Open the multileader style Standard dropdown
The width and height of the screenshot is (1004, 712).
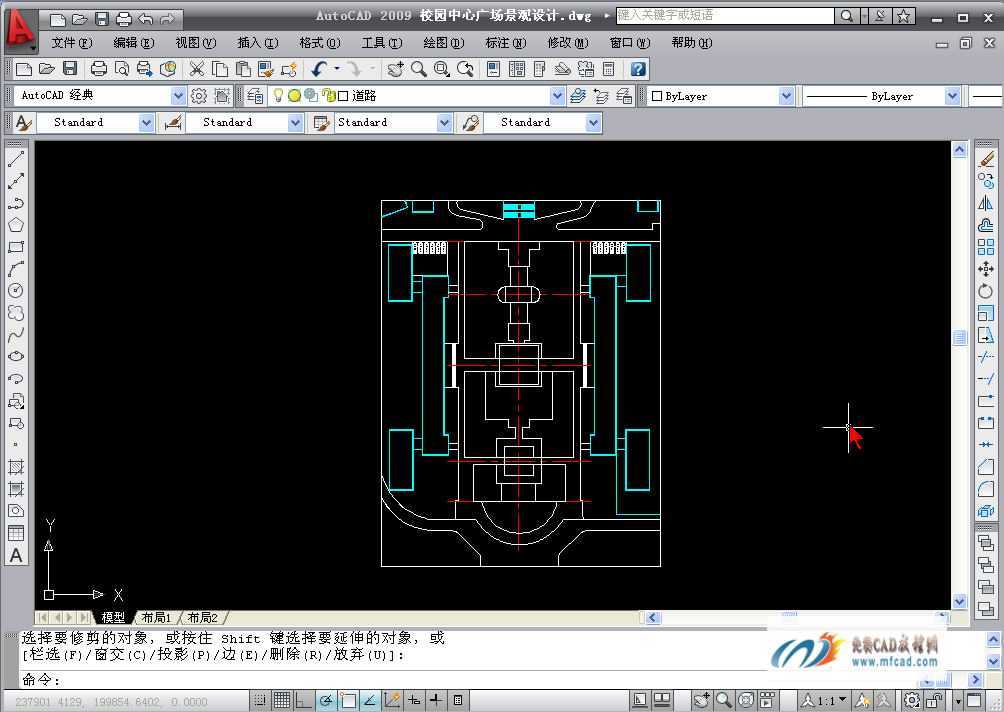click(594, 122)
